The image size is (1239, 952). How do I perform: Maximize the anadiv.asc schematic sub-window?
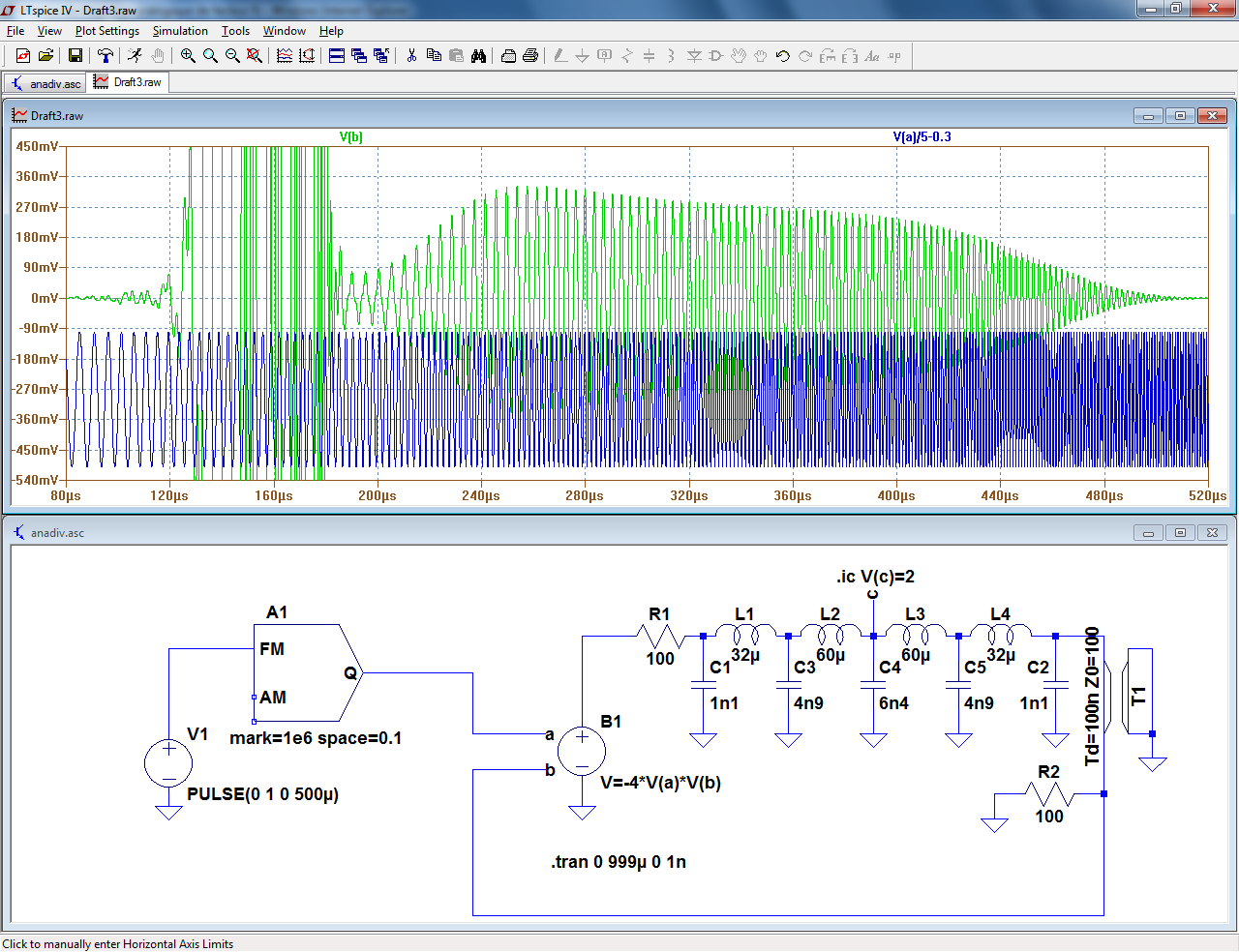click(x=1180, y=532)
